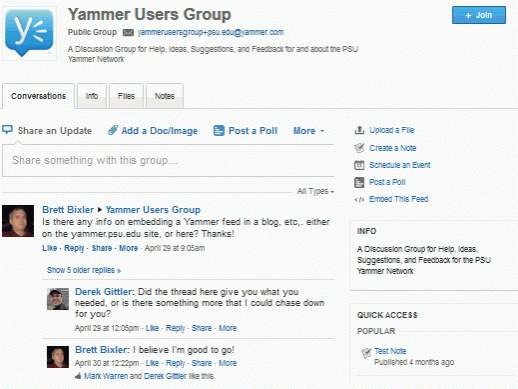Image resolution: width=518 pixels, height=389 pixels.
Task: Like the 'I believe I'm good to go' reply
Action: (152, 363)
